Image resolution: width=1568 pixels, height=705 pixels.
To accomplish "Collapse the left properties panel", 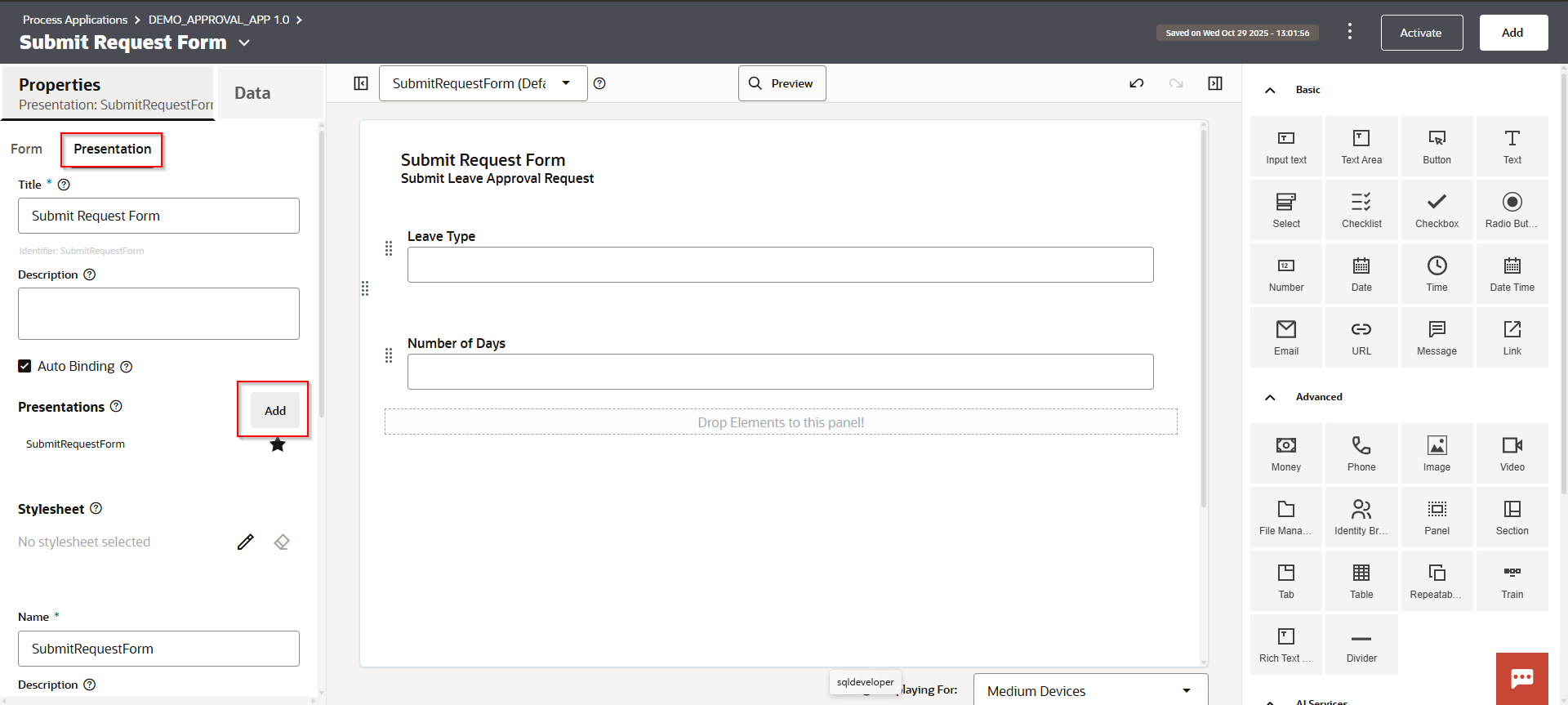I will point(361,83).
